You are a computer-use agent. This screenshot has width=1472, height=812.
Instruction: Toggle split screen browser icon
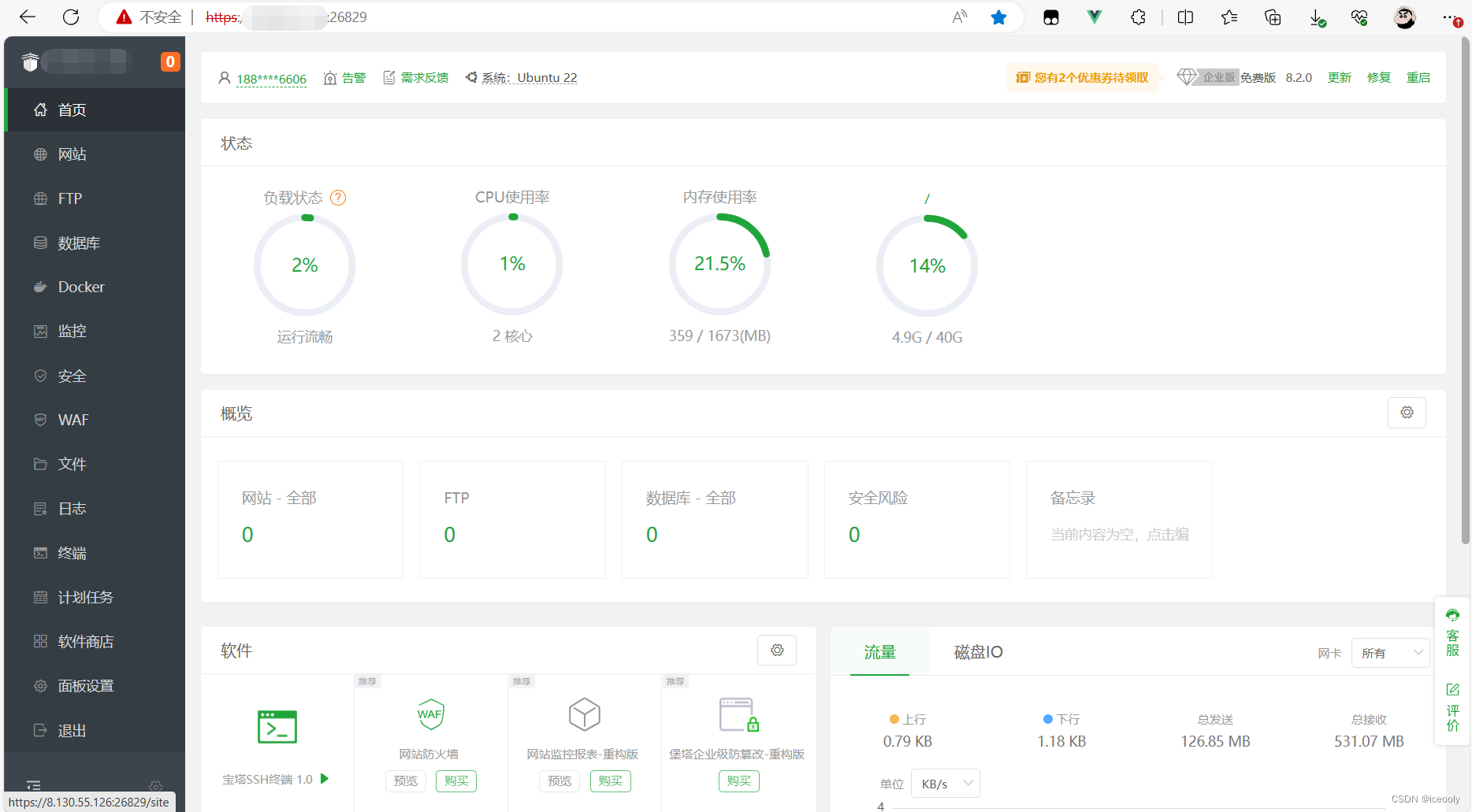(x=1185, y=17)
